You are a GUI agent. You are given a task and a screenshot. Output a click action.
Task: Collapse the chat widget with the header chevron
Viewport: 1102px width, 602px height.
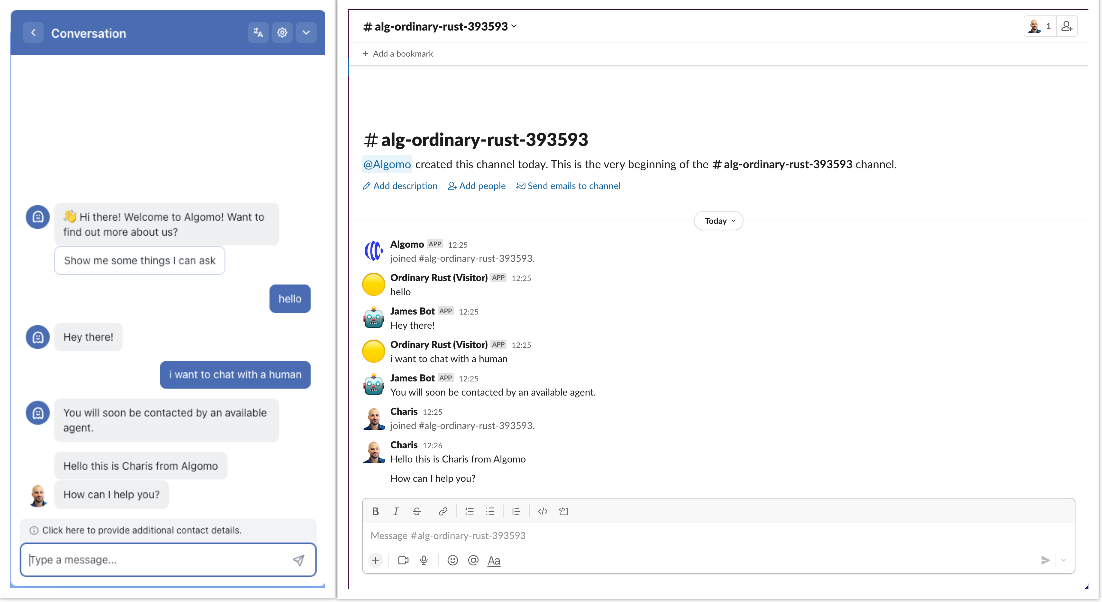click(306, 32)
